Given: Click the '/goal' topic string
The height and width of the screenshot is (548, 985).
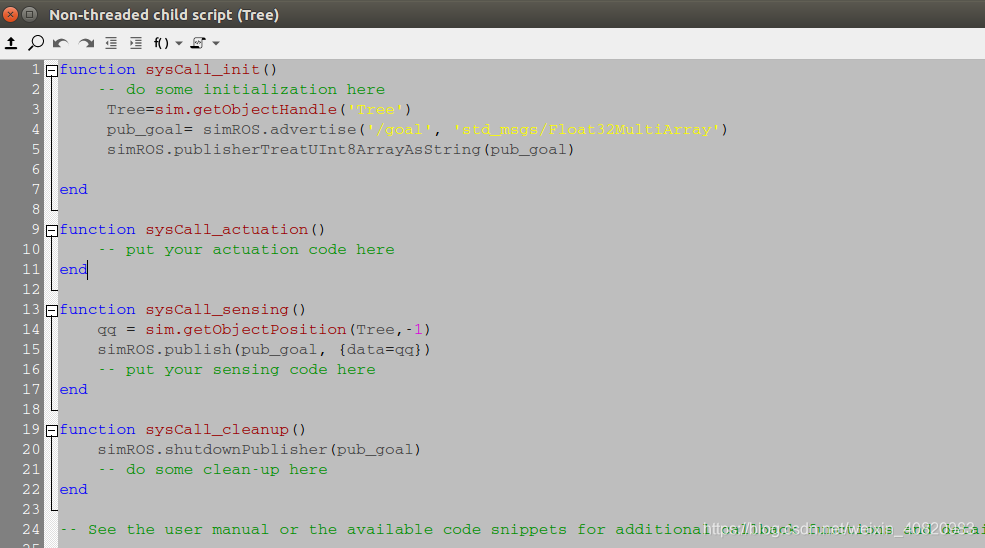Looking at the screenshot, I should click(x=400, y=129).
